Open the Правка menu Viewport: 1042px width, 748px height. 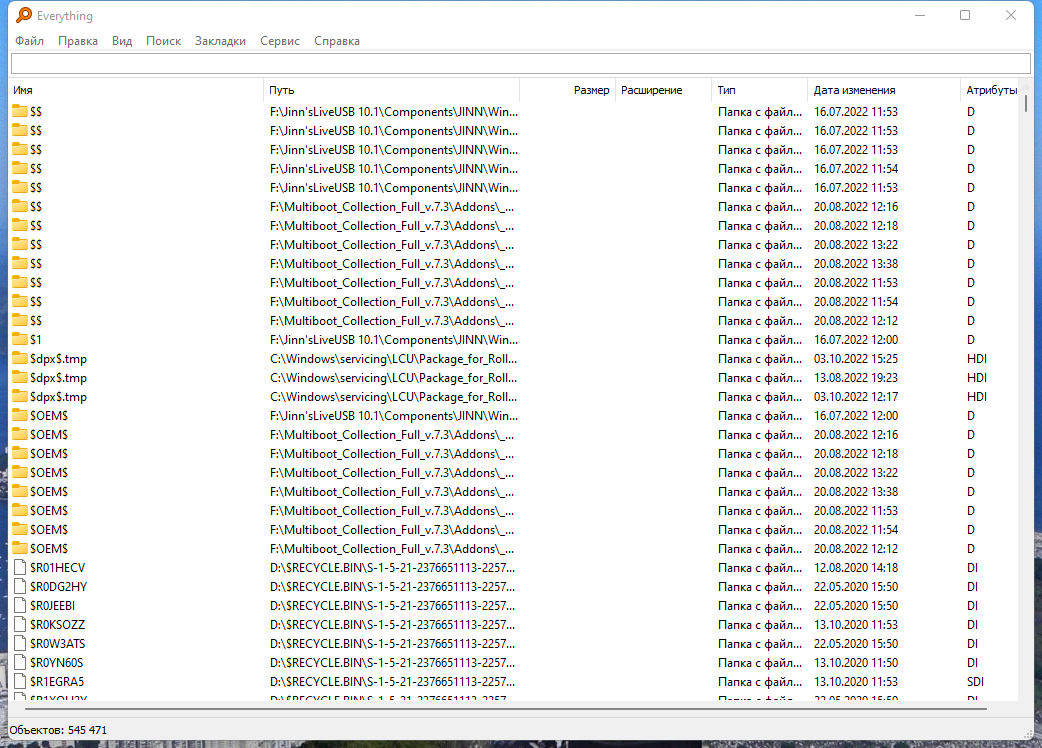coord(78,41)
